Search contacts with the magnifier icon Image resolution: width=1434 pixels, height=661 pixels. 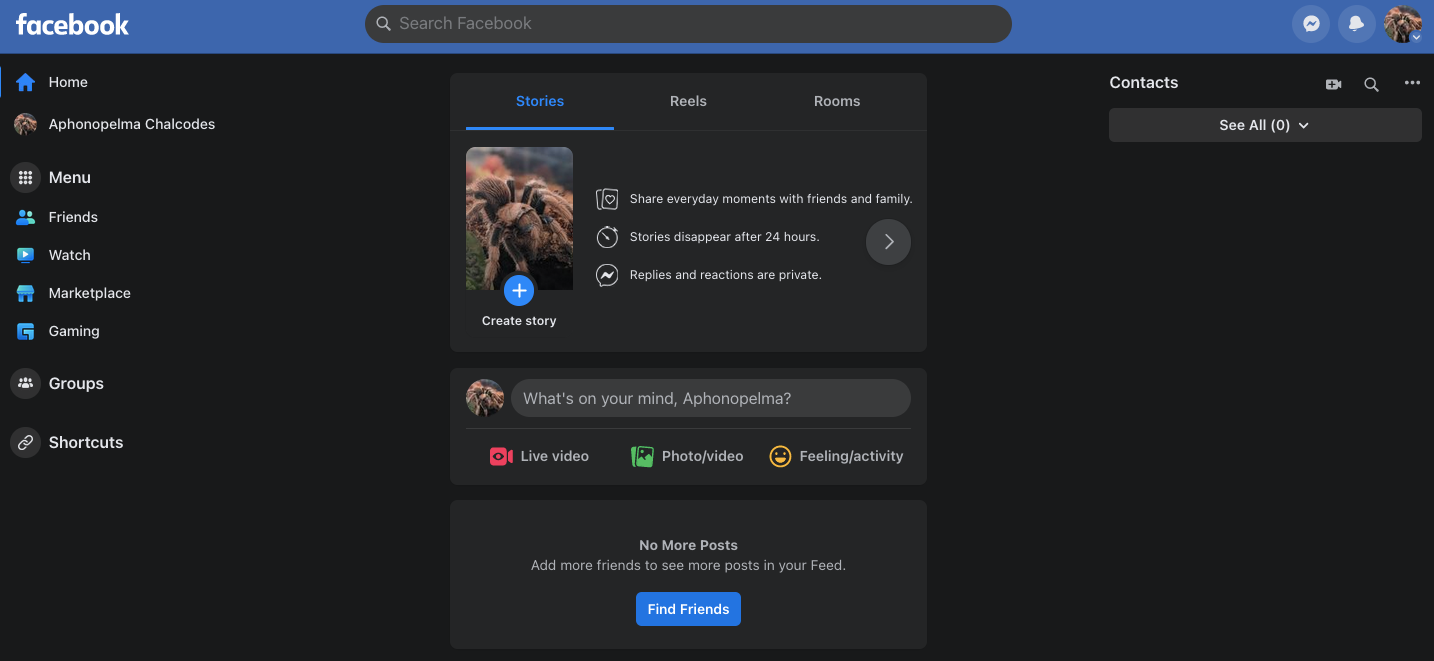click(1371, 85)
